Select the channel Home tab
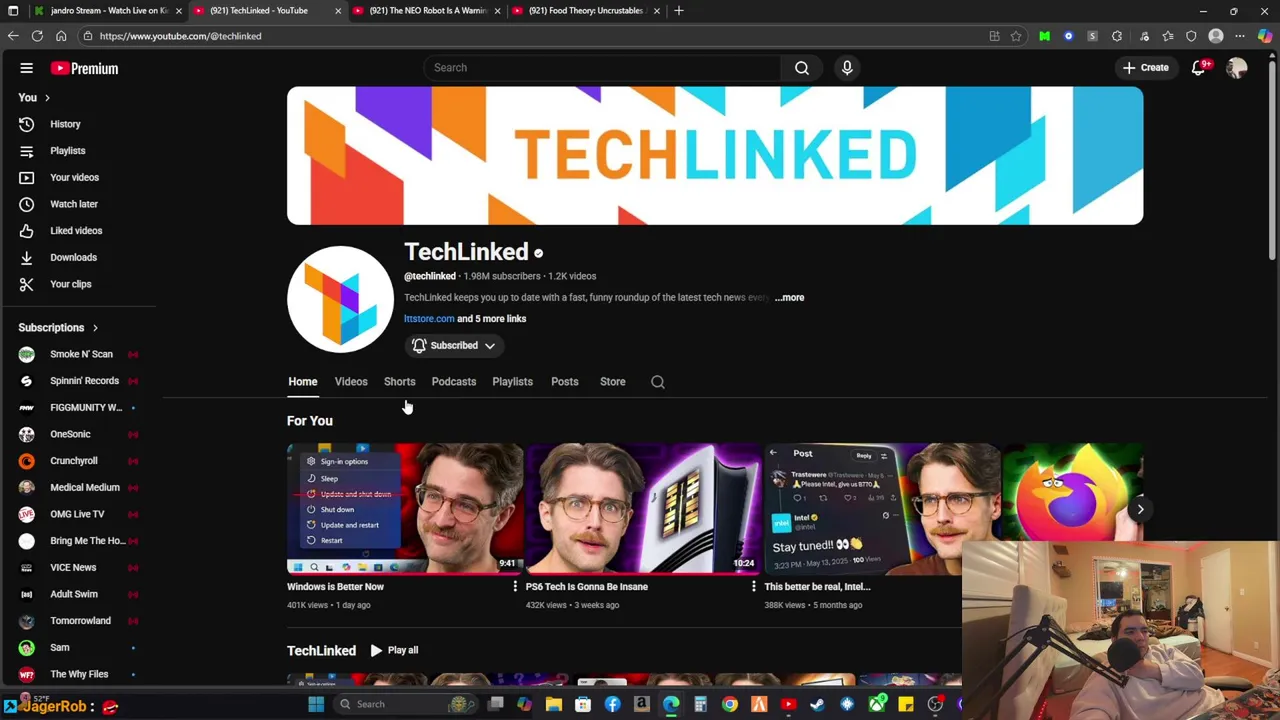The image size is (1280, 720). (303, 382)
